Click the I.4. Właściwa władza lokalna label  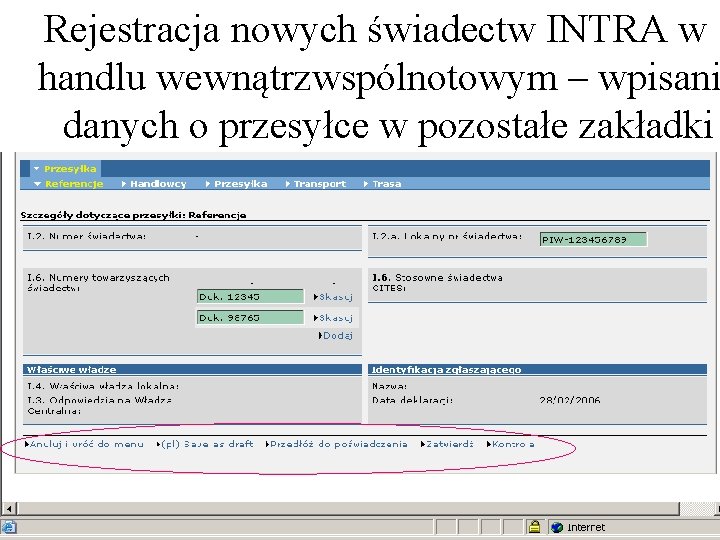[x=103, y=386]
